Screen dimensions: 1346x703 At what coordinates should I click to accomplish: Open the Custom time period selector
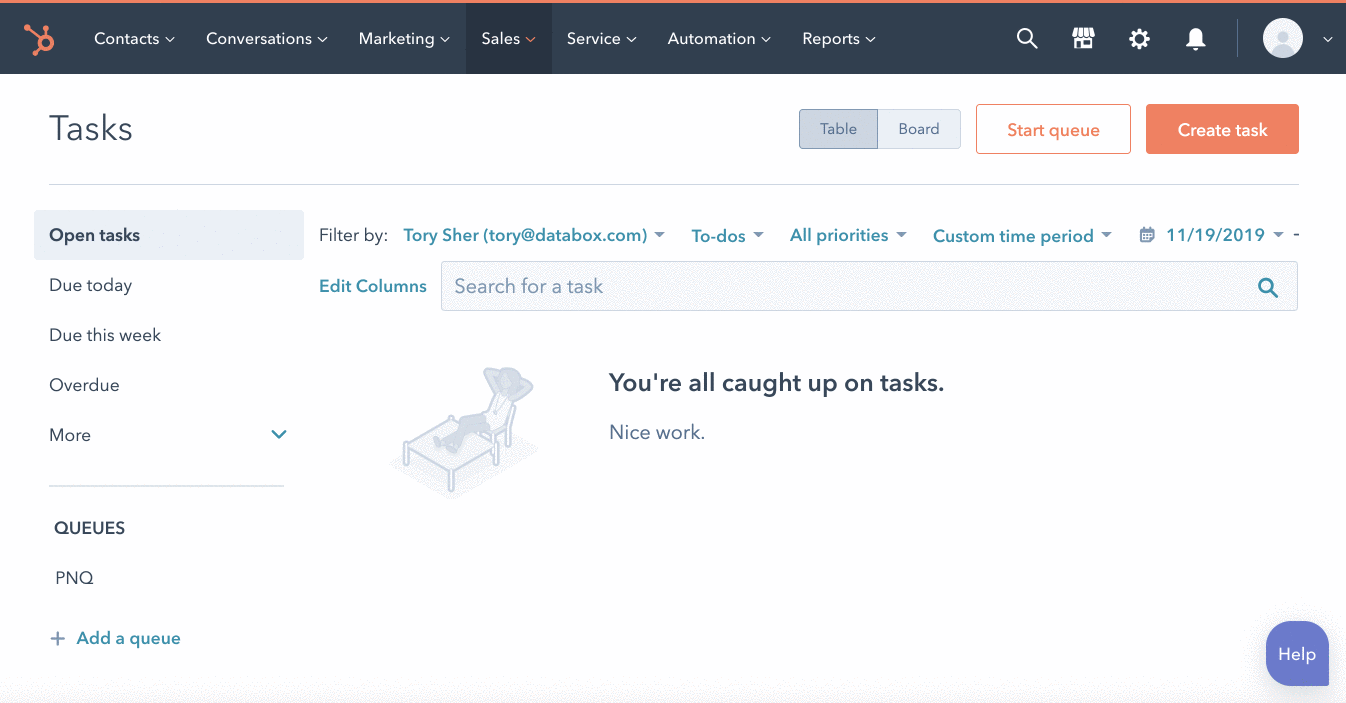click(x=1021, y=234)
